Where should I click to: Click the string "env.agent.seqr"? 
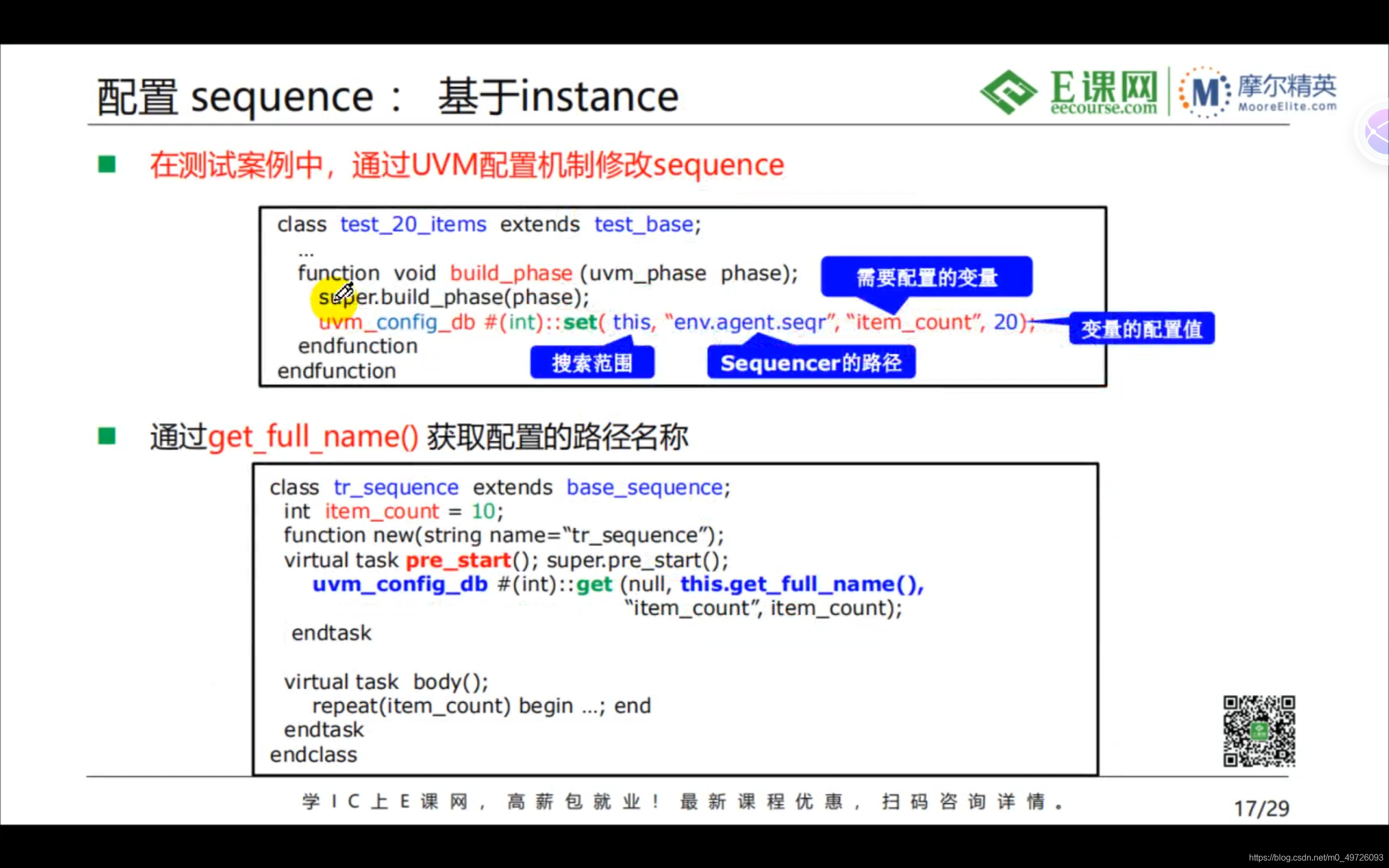pos(751,322)
